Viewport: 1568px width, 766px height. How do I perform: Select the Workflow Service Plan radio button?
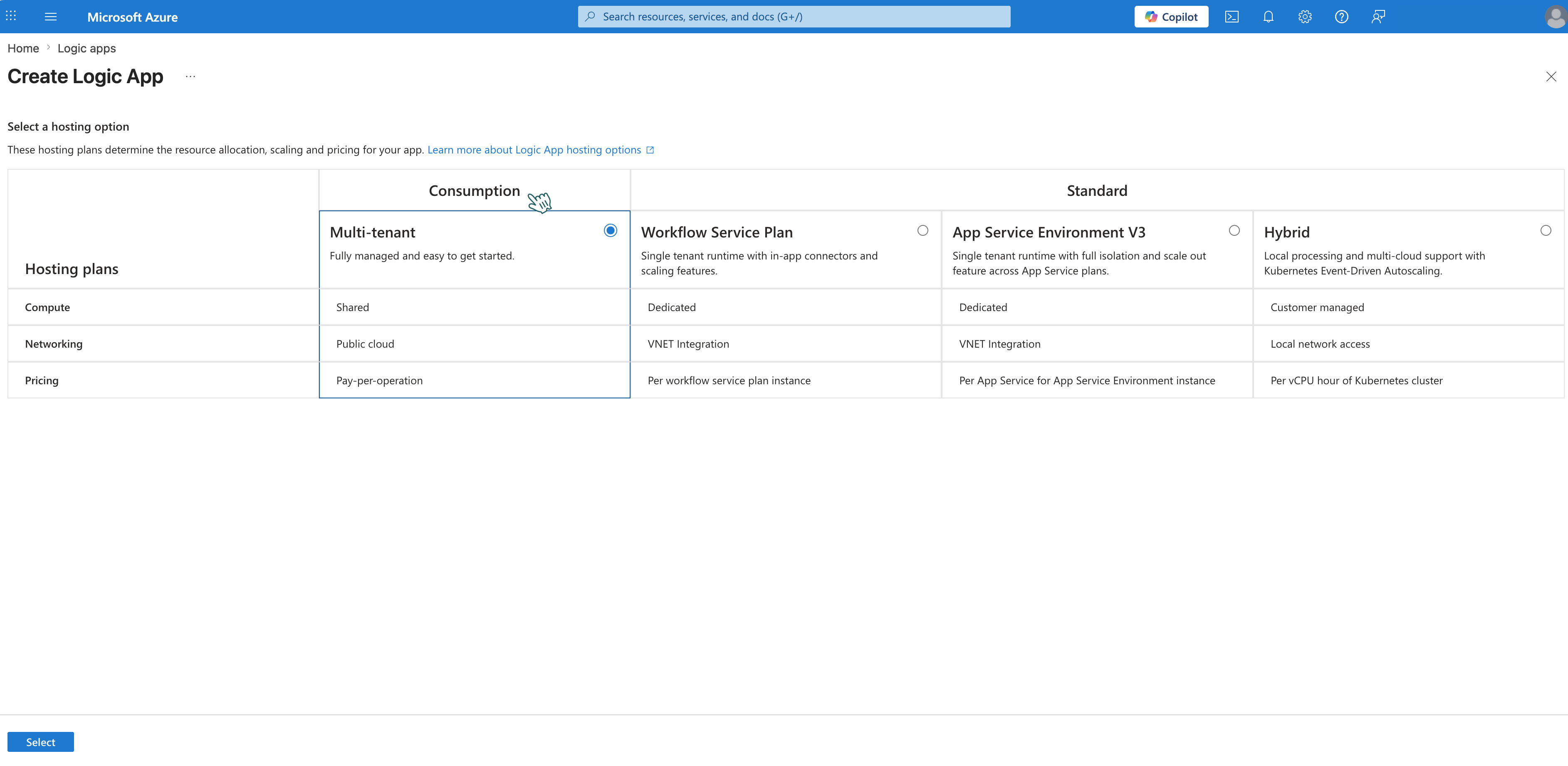point(923,231)
